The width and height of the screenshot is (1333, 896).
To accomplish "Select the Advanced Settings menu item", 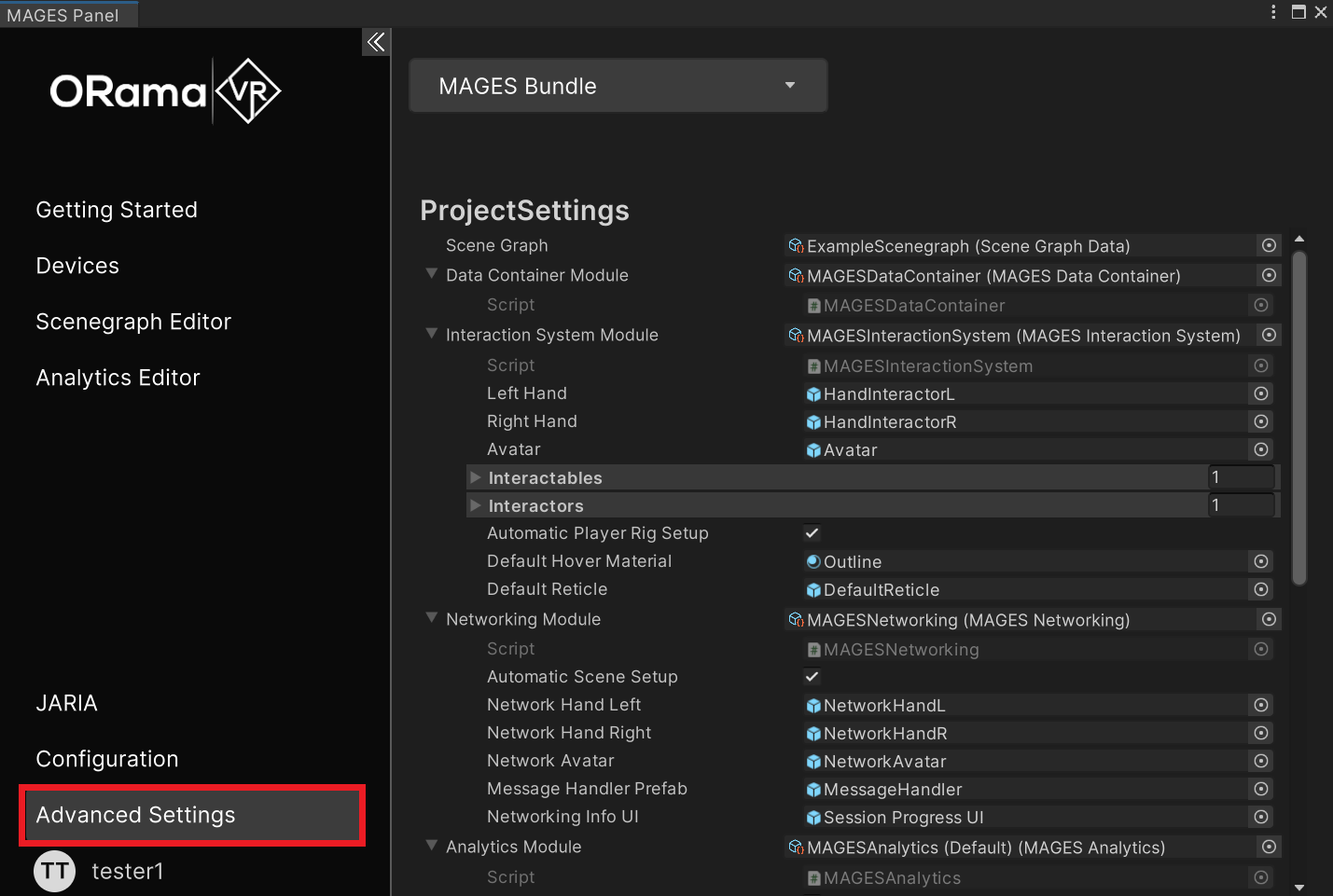I will click(x=192, y=815).
